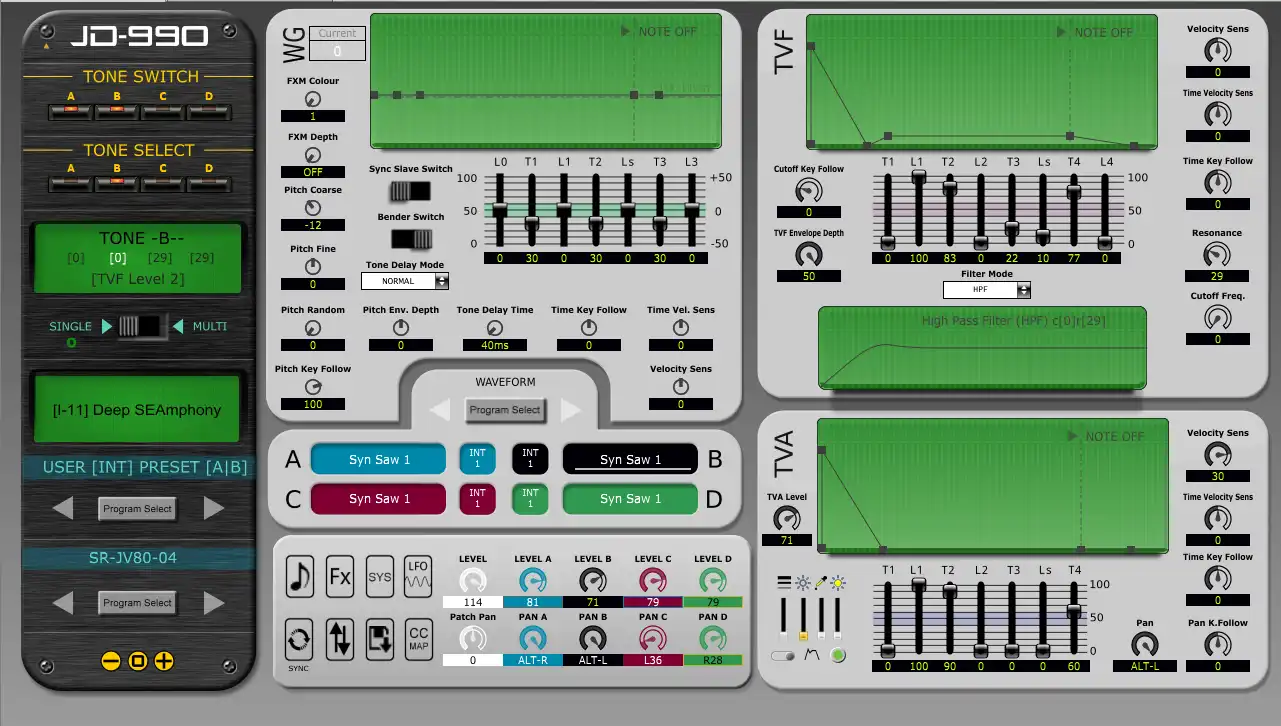Image resolution: width=1281 pixels, height=726 pixels.
Task: Open the Fx effects page
Action: [340, 576]
